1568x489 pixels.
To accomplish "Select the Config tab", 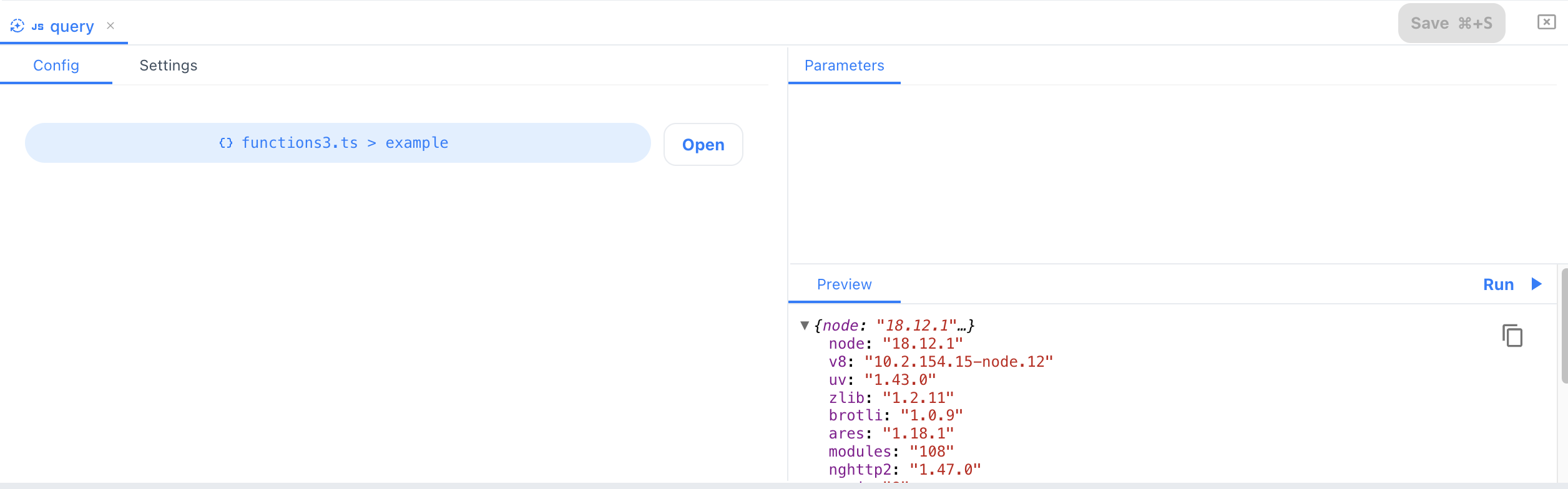I will (56, 65).
